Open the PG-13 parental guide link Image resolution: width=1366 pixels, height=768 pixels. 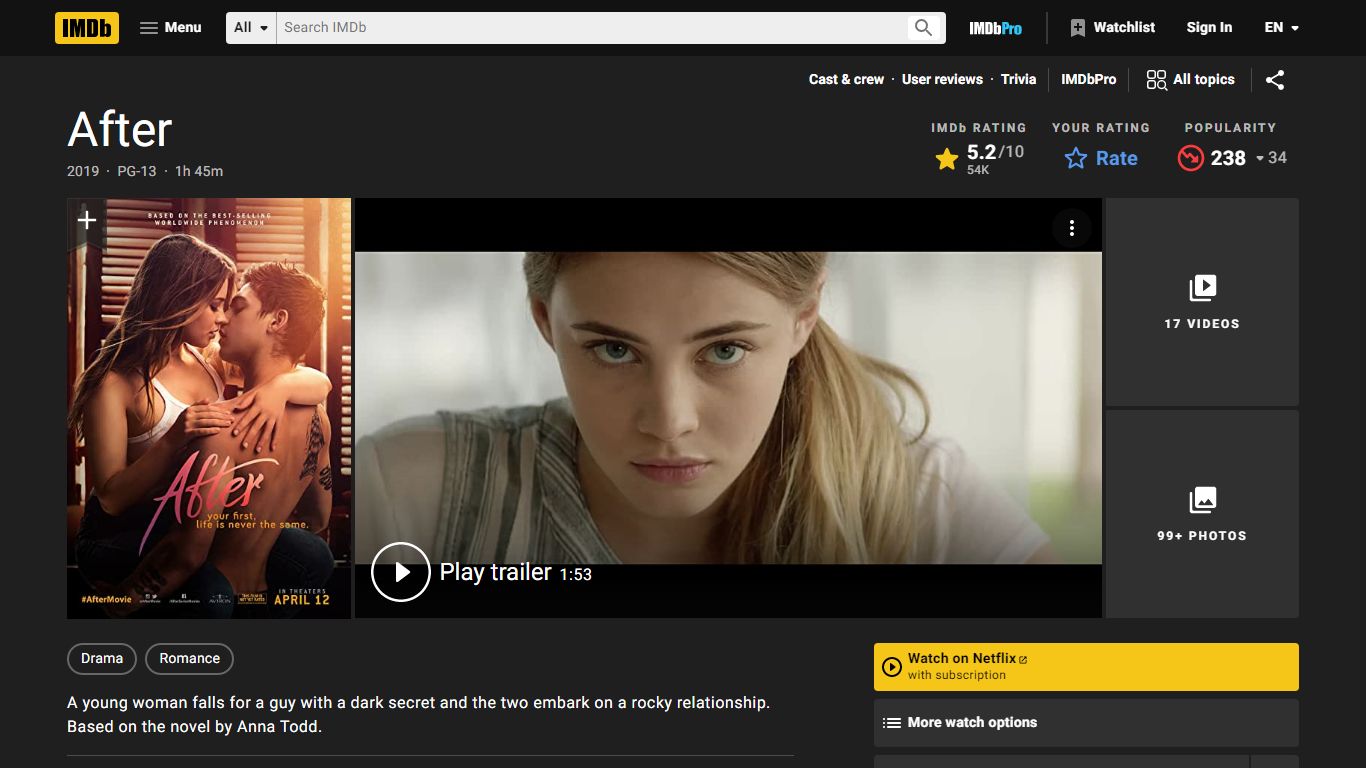pyautogui.click(x=137, y=171)
